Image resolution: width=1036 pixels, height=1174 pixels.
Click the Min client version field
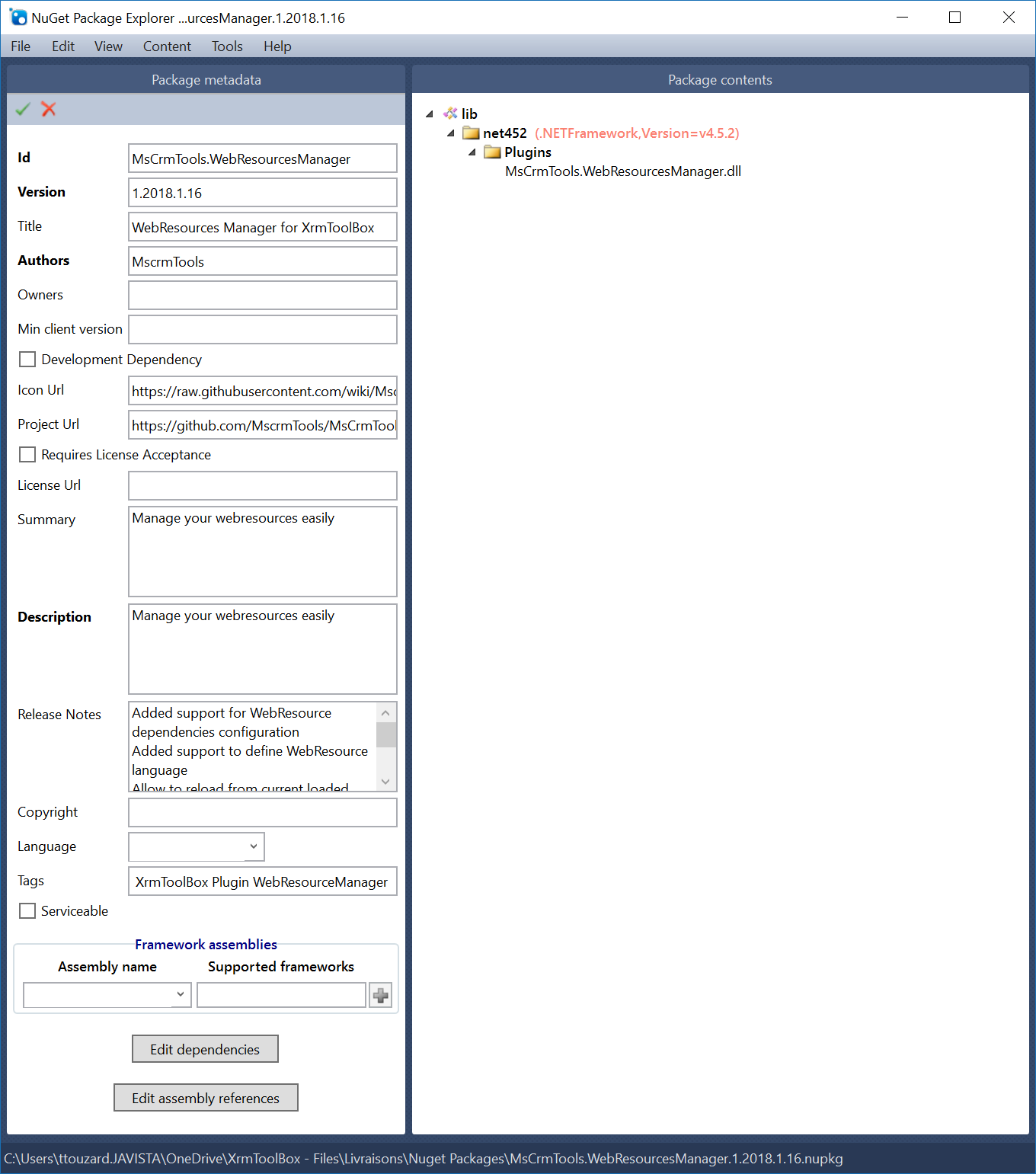[263, 330]
